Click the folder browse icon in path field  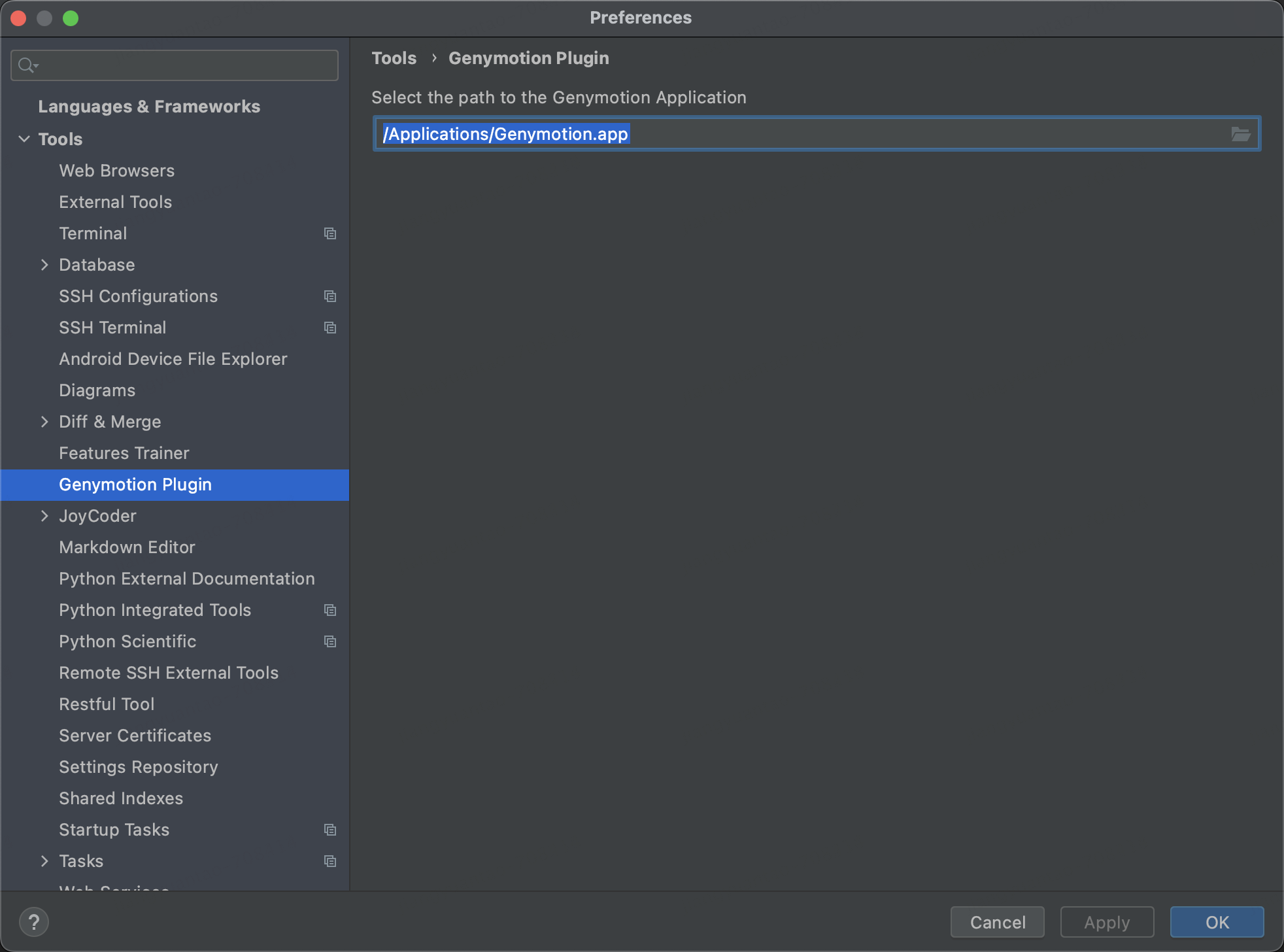[x=1240, y=134]
